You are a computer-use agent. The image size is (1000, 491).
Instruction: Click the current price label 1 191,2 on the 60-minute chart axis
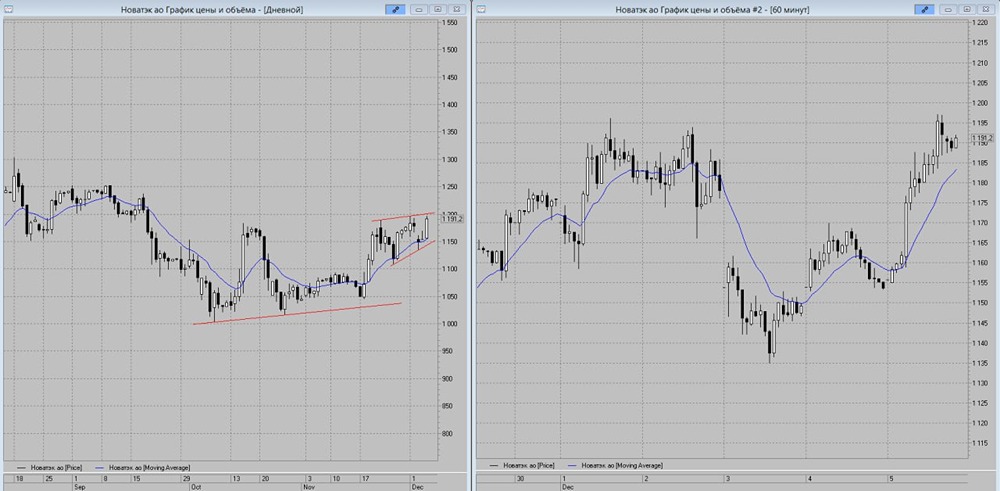click(982, 138)
